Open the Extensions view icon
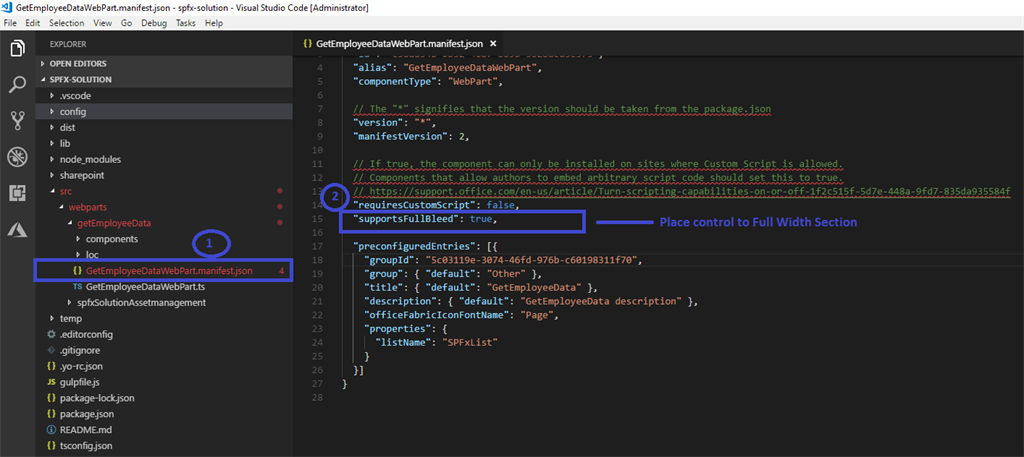Viewport: 1024px width, 457px height. point(18,193)
